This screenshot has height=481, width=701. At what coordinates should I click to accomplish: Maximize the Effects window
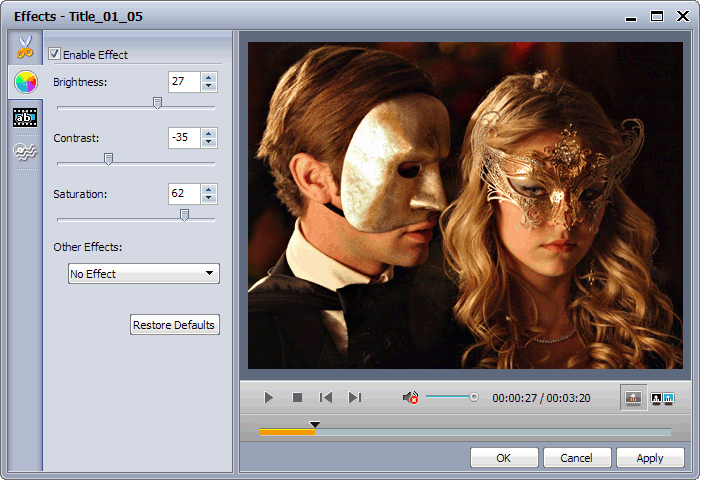coord(657,17)
